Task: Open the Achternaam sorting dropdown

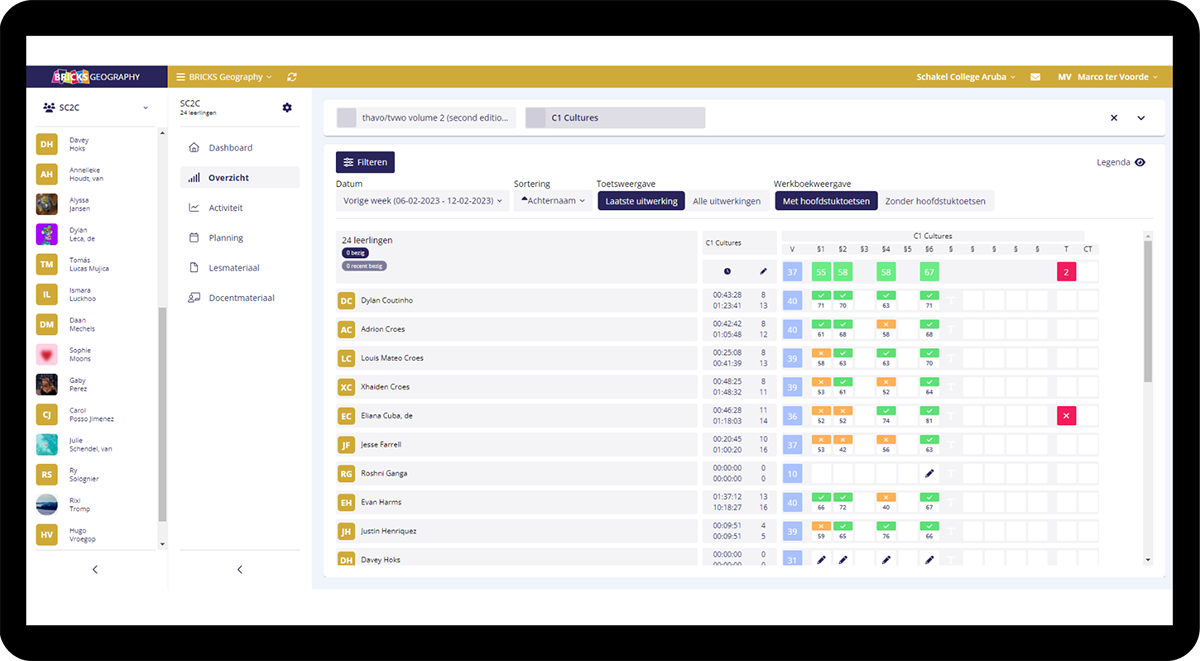Action: click(555, 201)
